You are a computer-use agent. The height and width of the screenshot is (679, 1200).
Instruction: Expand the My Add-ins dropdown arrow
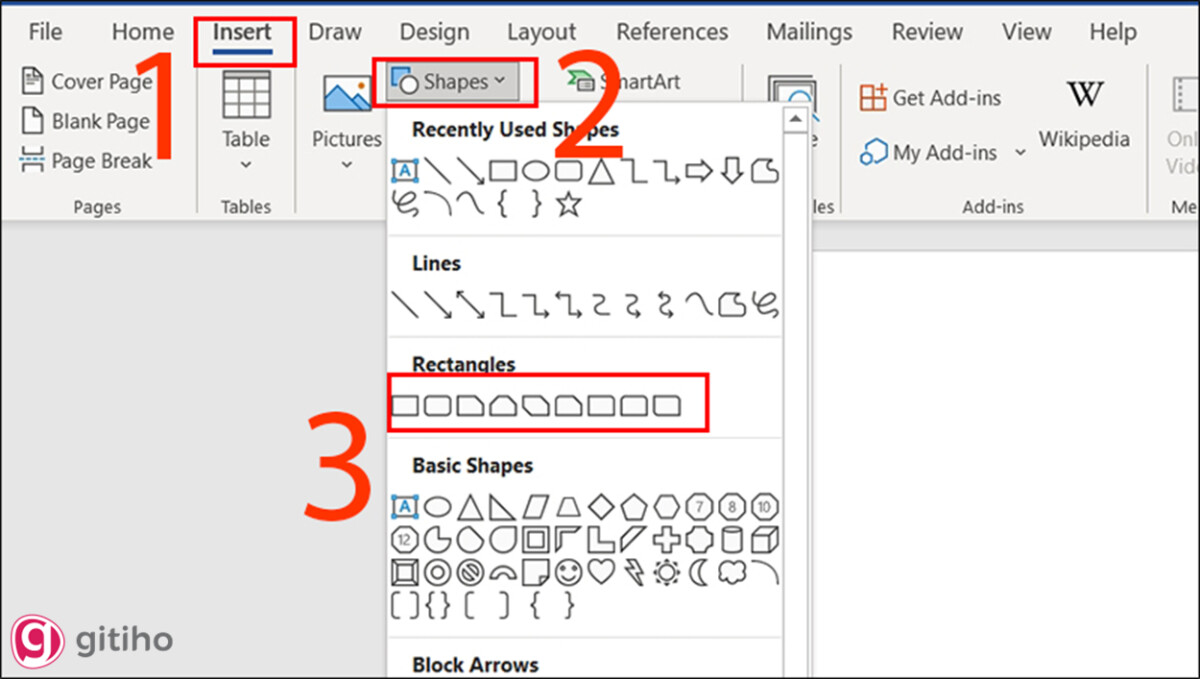pyautogui.click(x=1020, y=153)
